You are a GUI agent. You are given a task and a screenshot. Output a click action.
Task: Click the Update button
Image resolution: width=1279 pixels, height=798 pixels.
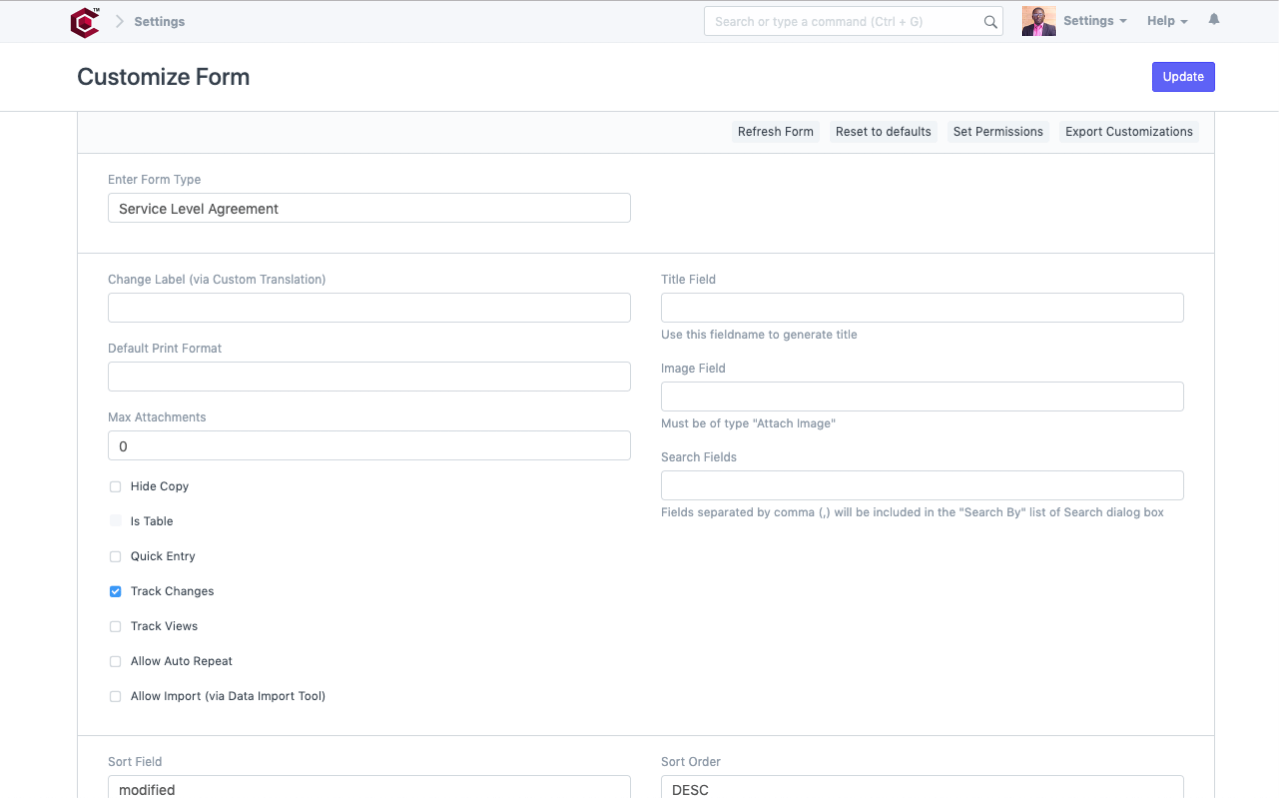tap(1183, 76)
